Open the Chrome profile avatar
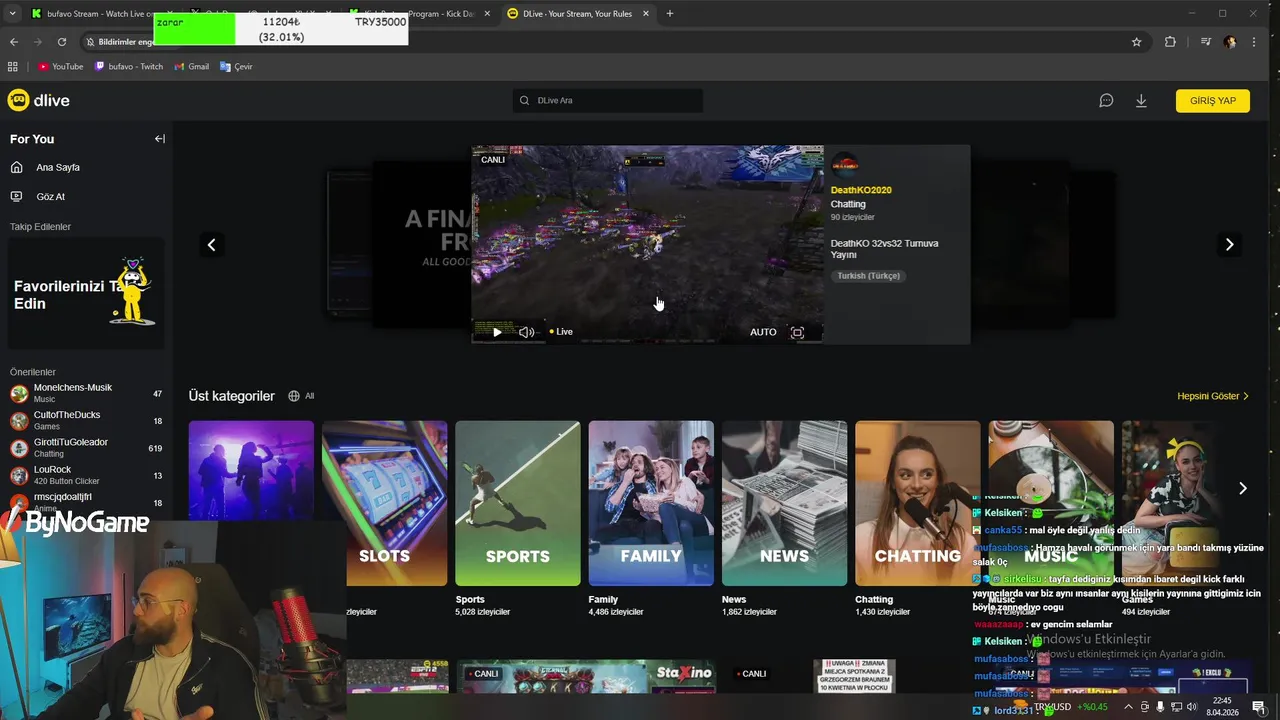Image resolution: width=1280 pixels, height=720 pixels. coord(1229,42)
